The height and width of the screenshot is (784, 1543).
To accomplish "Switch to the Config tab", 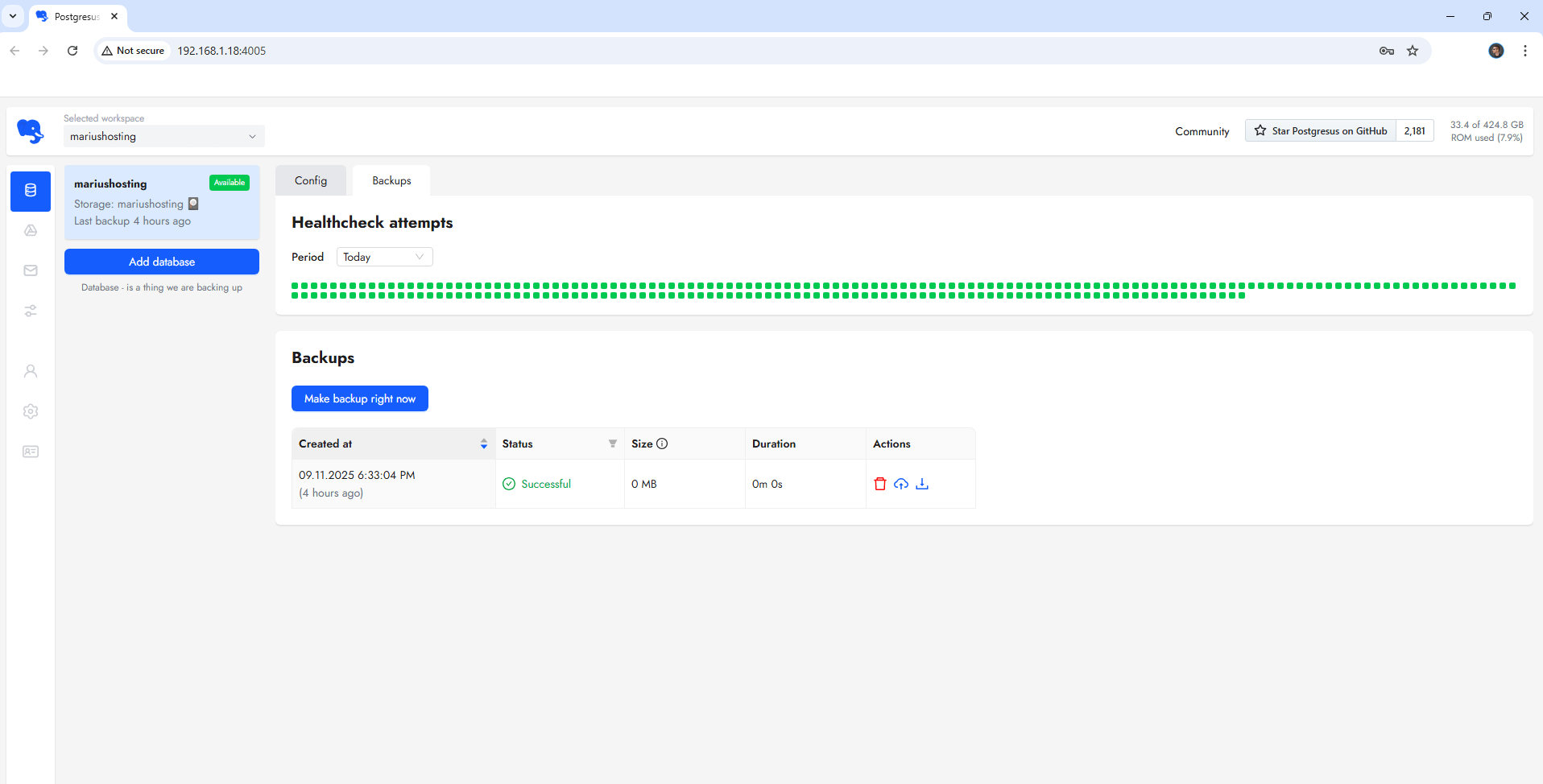I will [x=311, y=180].
